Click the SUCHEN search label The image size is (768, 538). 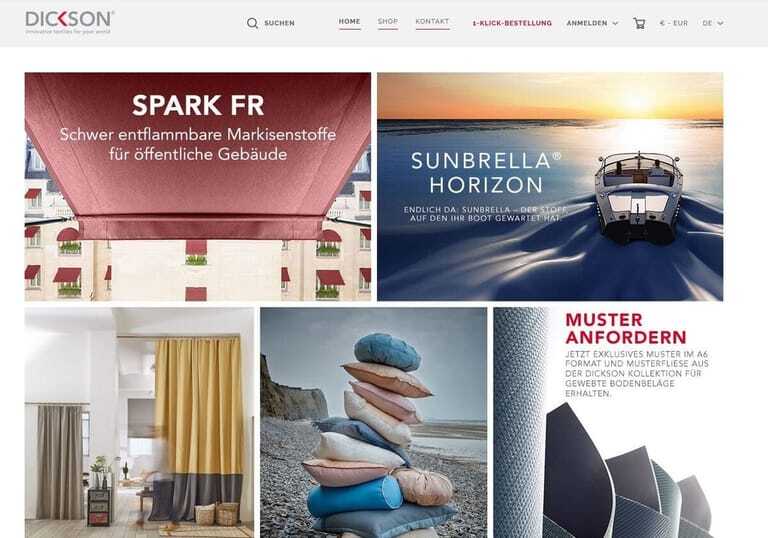tap(279, 23)
